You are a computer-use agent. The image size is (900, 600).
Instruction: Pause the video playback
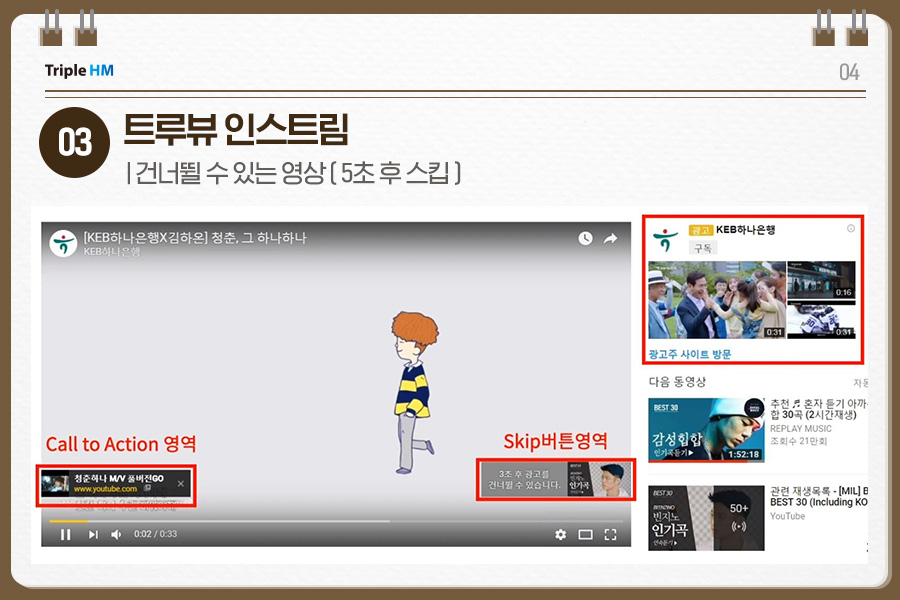pyautogui.click(x=65, y=535)
